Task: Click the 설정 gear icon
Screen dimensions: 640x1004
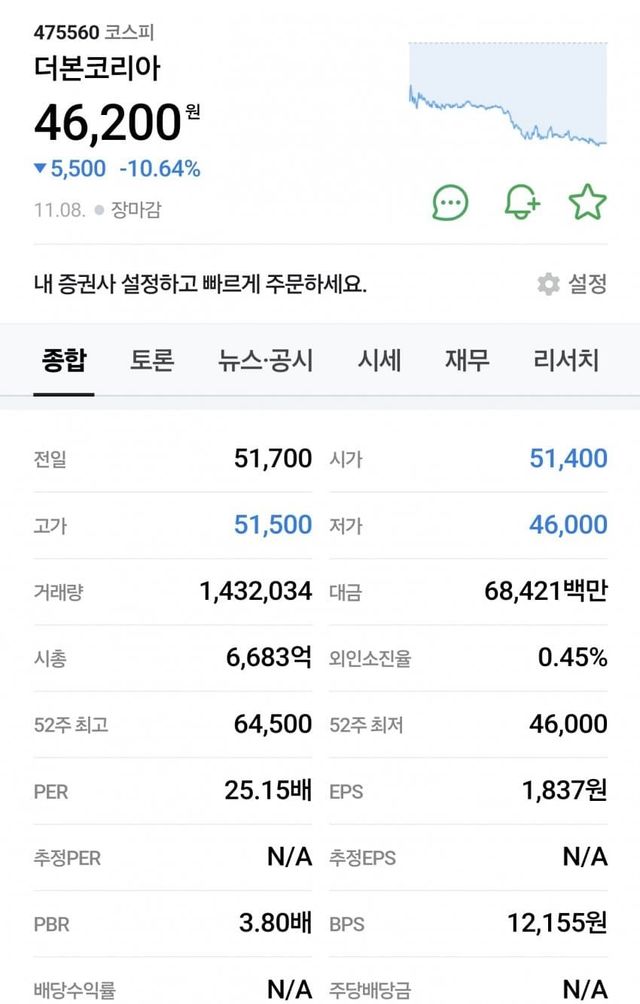Action: (548, 284)
